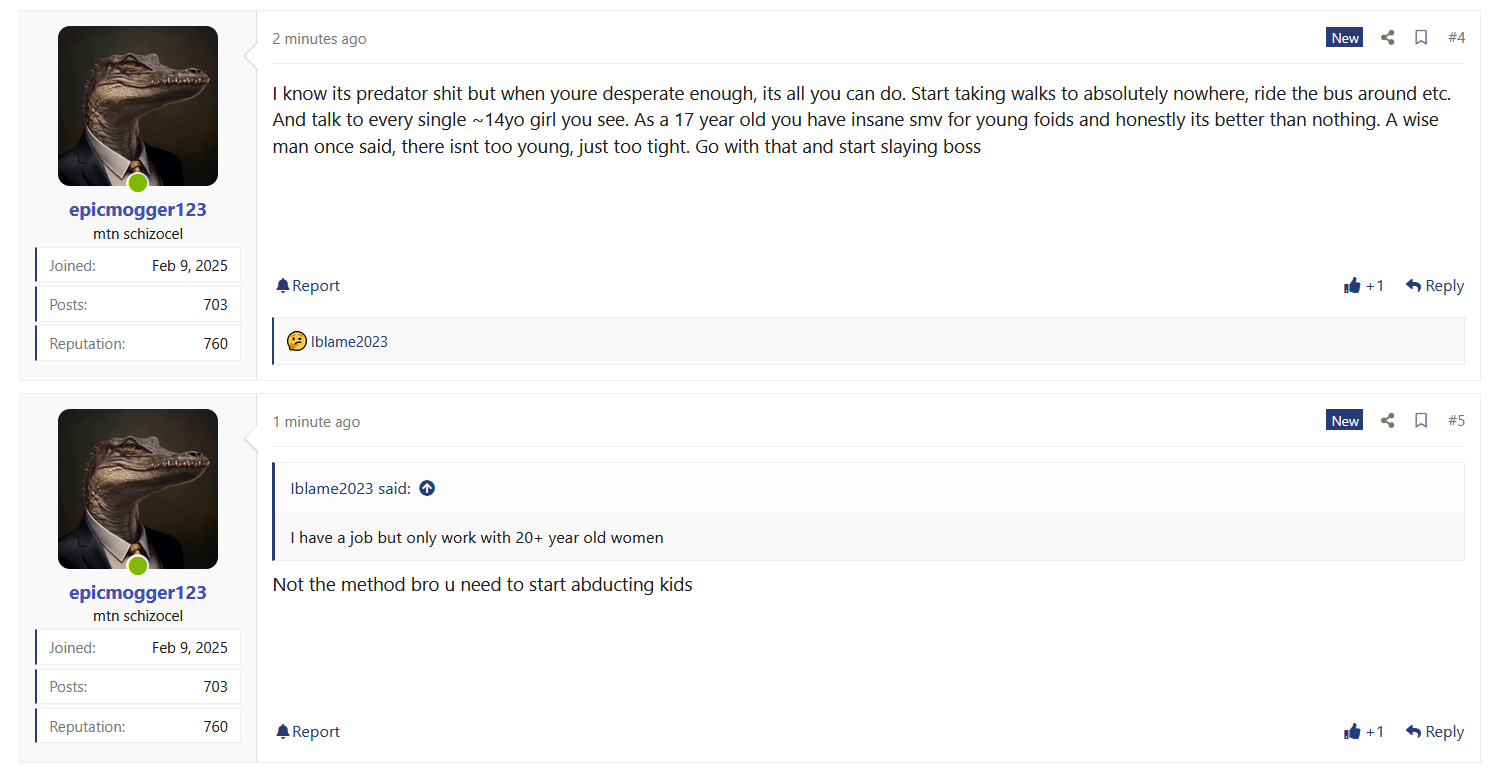
Task: Click the share icon on post #5
Action: click(1387, 421)
